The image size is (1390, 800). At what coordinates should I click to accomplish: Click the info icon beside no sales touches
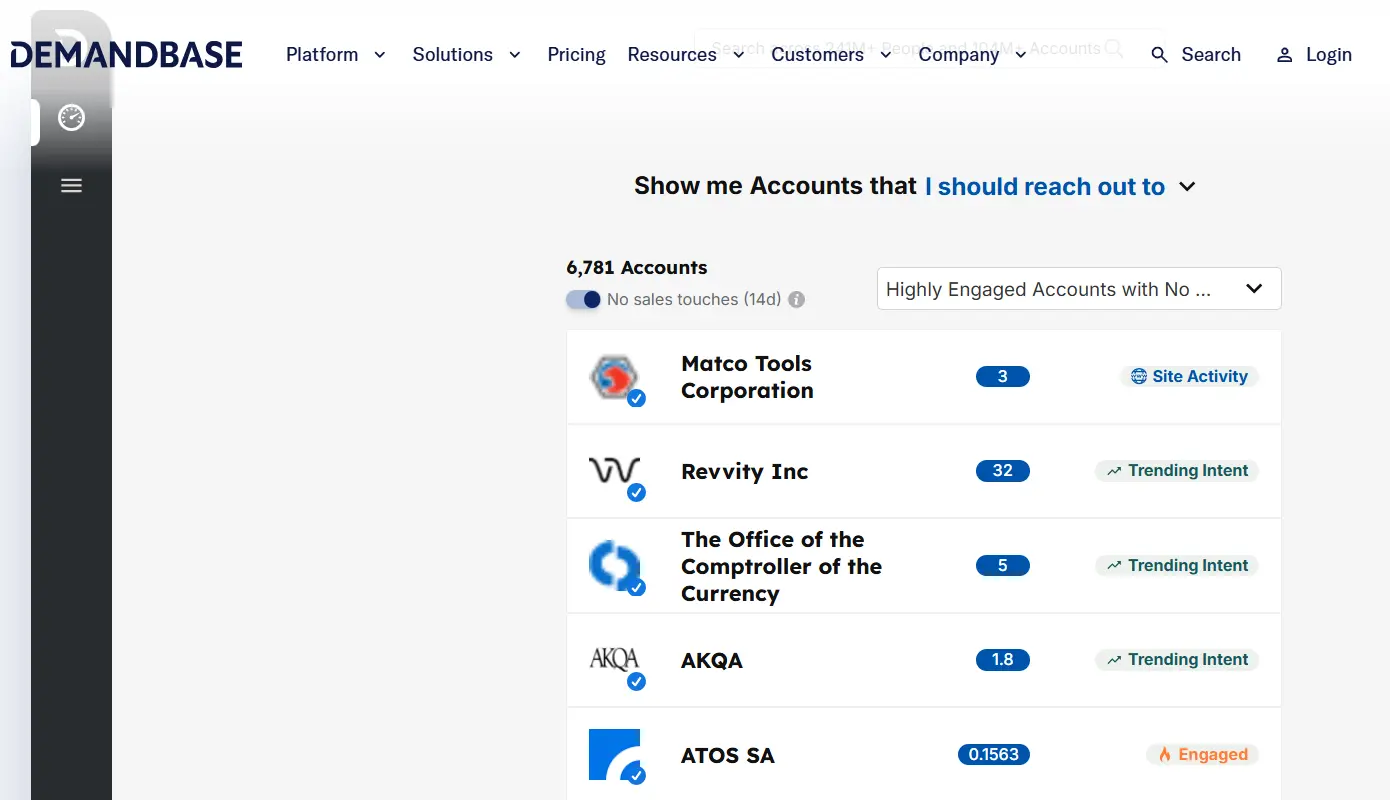click(x=796, y=299)
